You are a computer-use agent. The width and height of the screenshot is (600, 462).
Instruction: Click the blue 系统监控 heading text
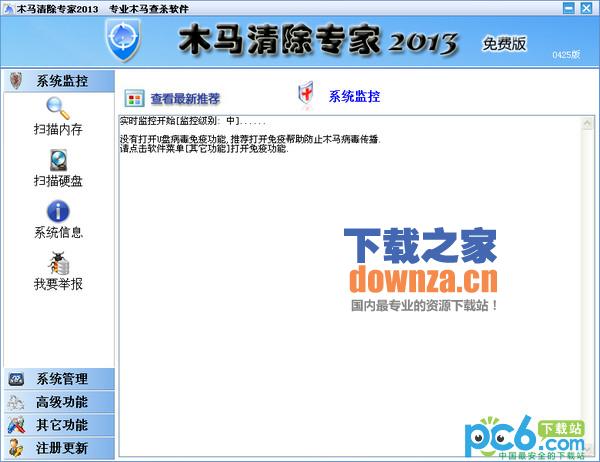click(354, 97)
